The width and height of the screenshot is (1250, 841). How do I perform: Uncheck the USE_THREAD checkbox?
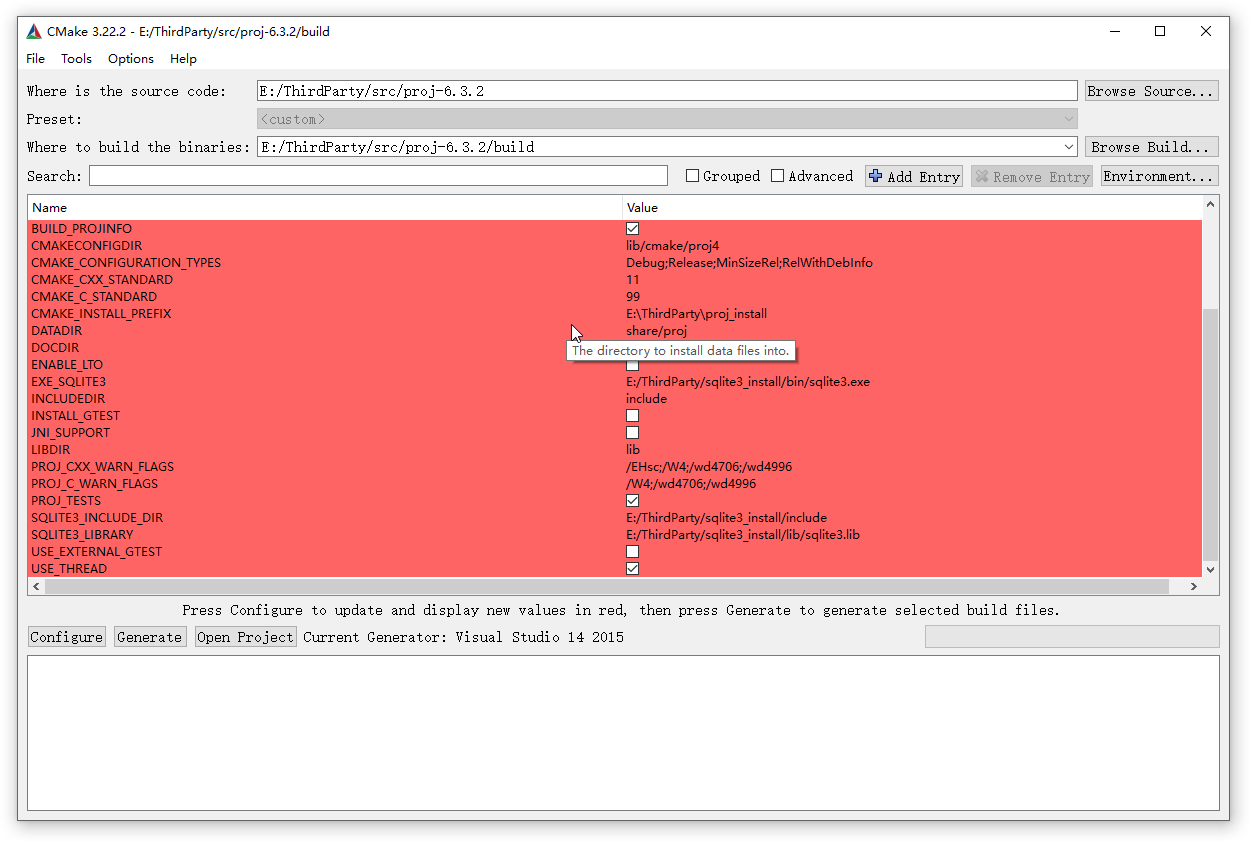[633, 569]
